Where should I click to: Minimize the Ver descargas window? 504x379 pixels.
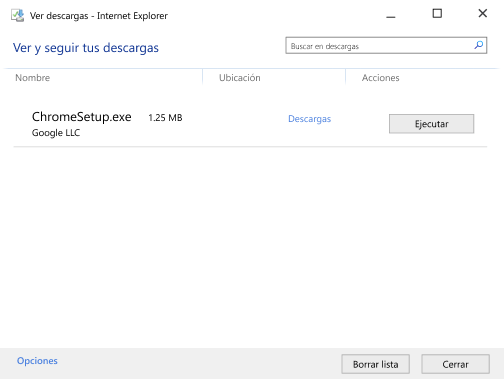pyautogui.click(x=391, y=14)
